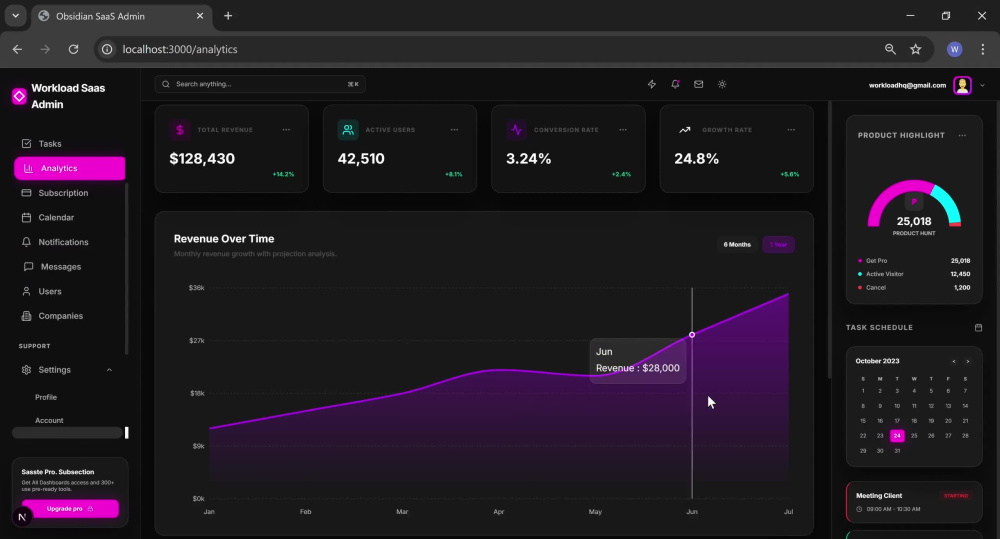Click the Jun data point on chart
Viewport: 1000px width, 539px height.
click(692, 335)
